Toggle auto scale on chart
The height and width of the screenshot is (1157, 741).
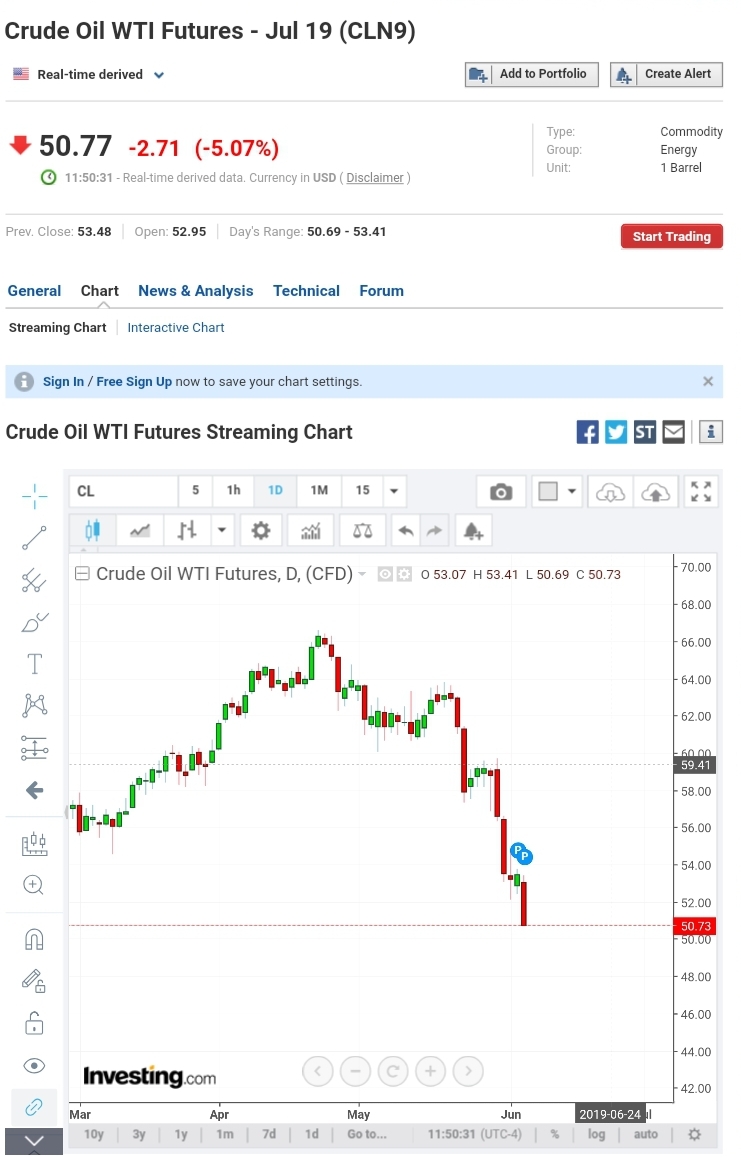(x=646, y=1134)
